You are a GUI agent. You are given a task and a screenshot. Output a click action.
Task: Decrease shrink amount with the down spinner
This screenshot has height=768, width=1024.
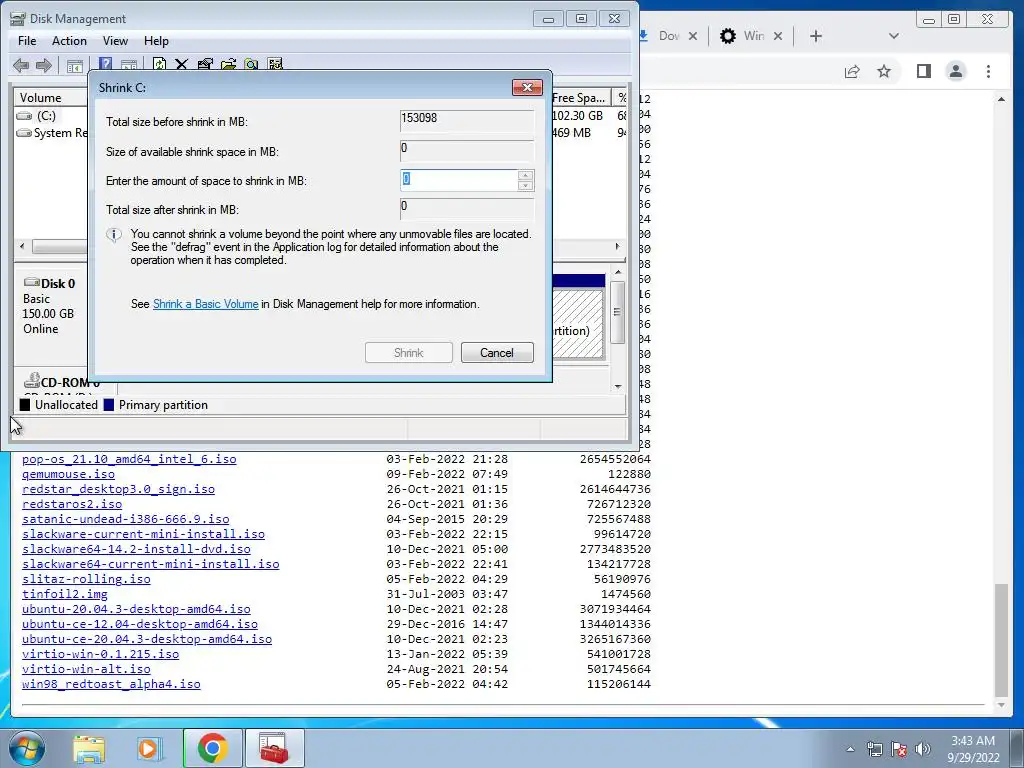[525, 185]
